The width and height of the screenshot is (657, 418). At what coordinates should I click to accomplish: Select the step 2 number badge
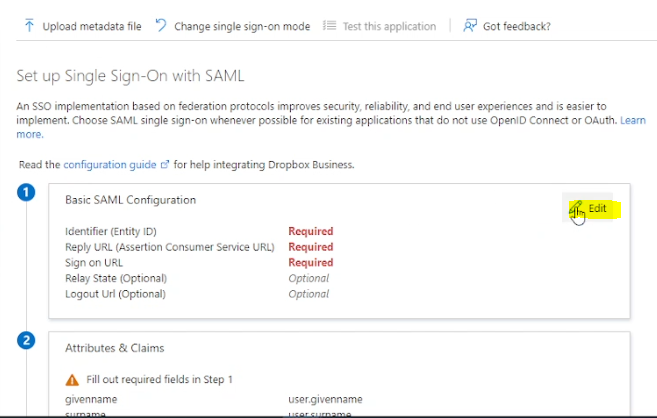27,340
